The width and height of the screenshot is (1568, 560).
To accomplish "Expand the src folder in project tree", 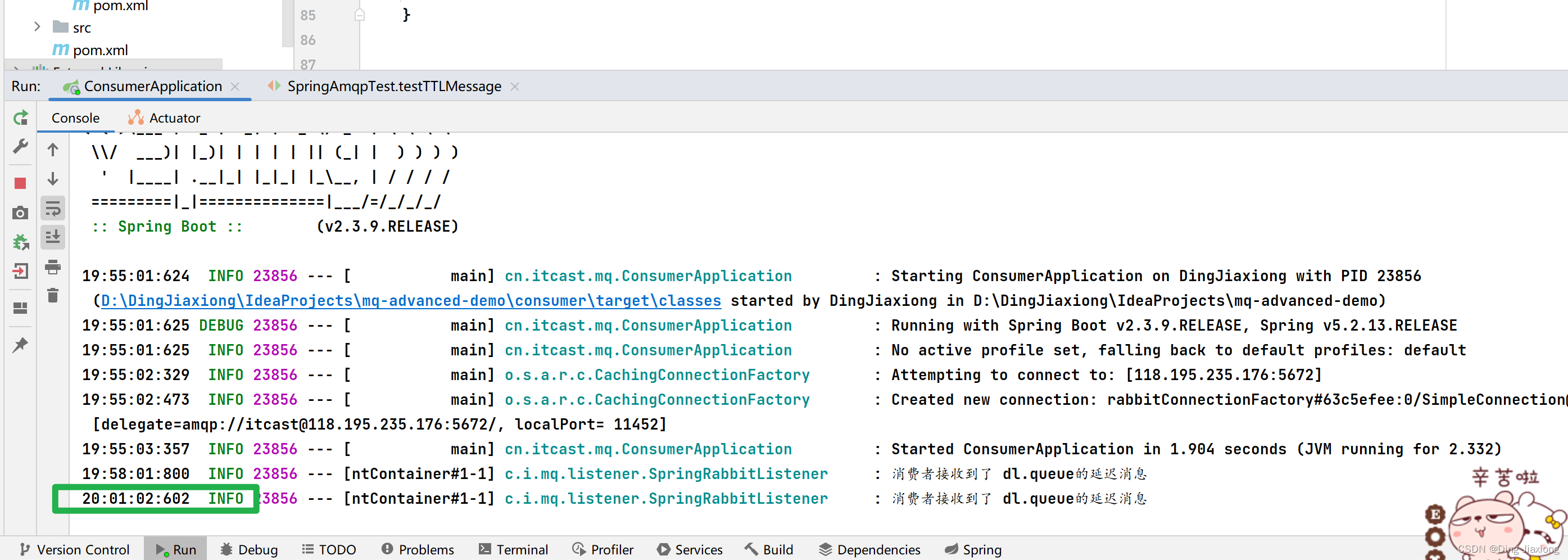I will point(37,27).
